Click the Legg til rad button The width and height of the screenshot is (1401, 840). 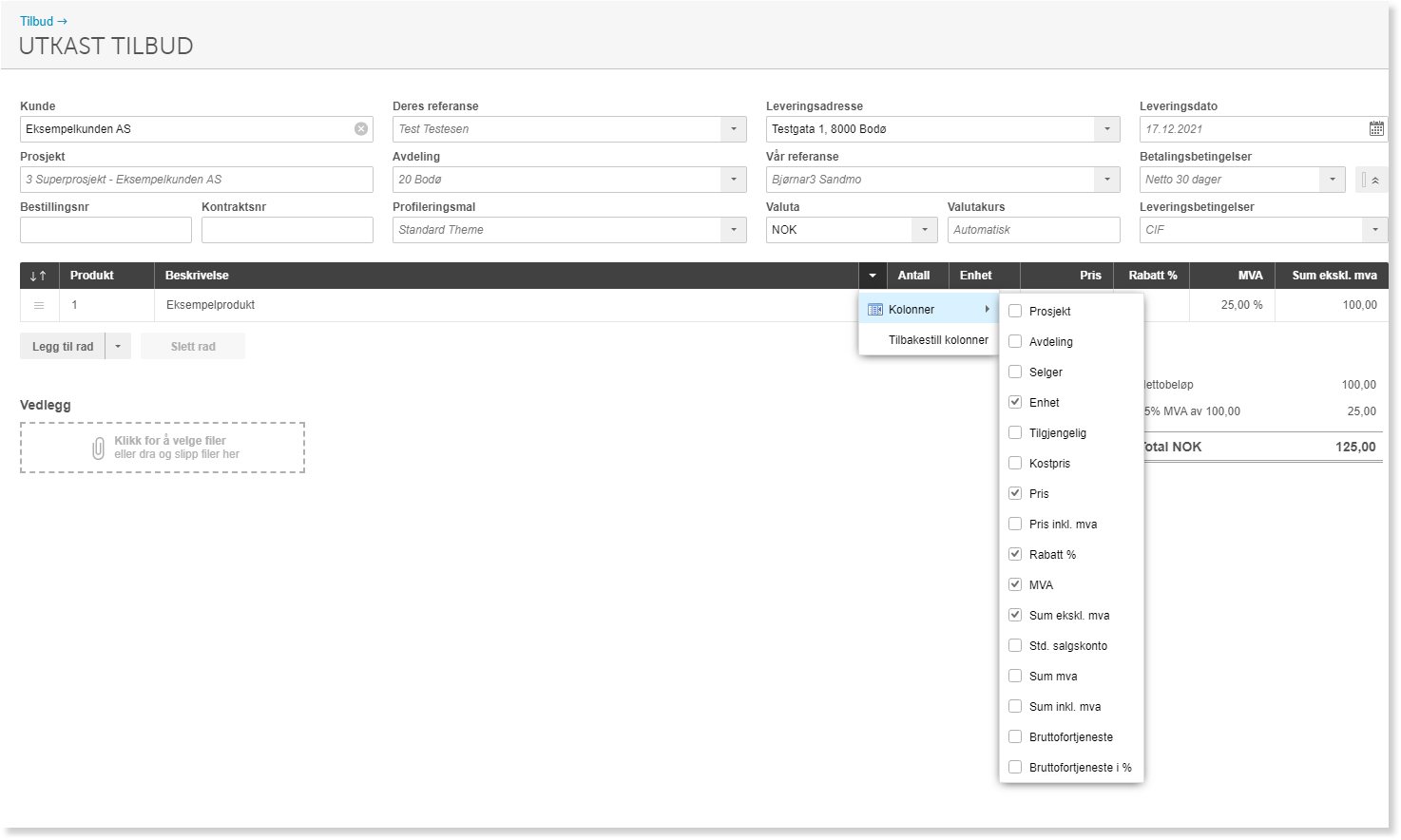[x=63, y=347]
